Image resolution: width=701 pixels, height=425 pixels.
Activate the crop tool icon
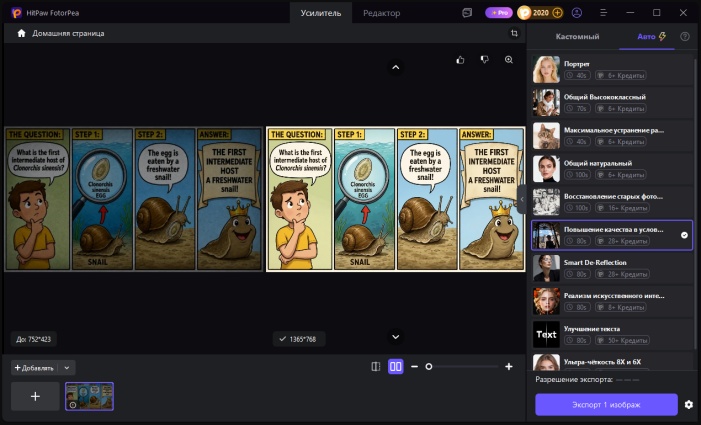coord(514,33)
